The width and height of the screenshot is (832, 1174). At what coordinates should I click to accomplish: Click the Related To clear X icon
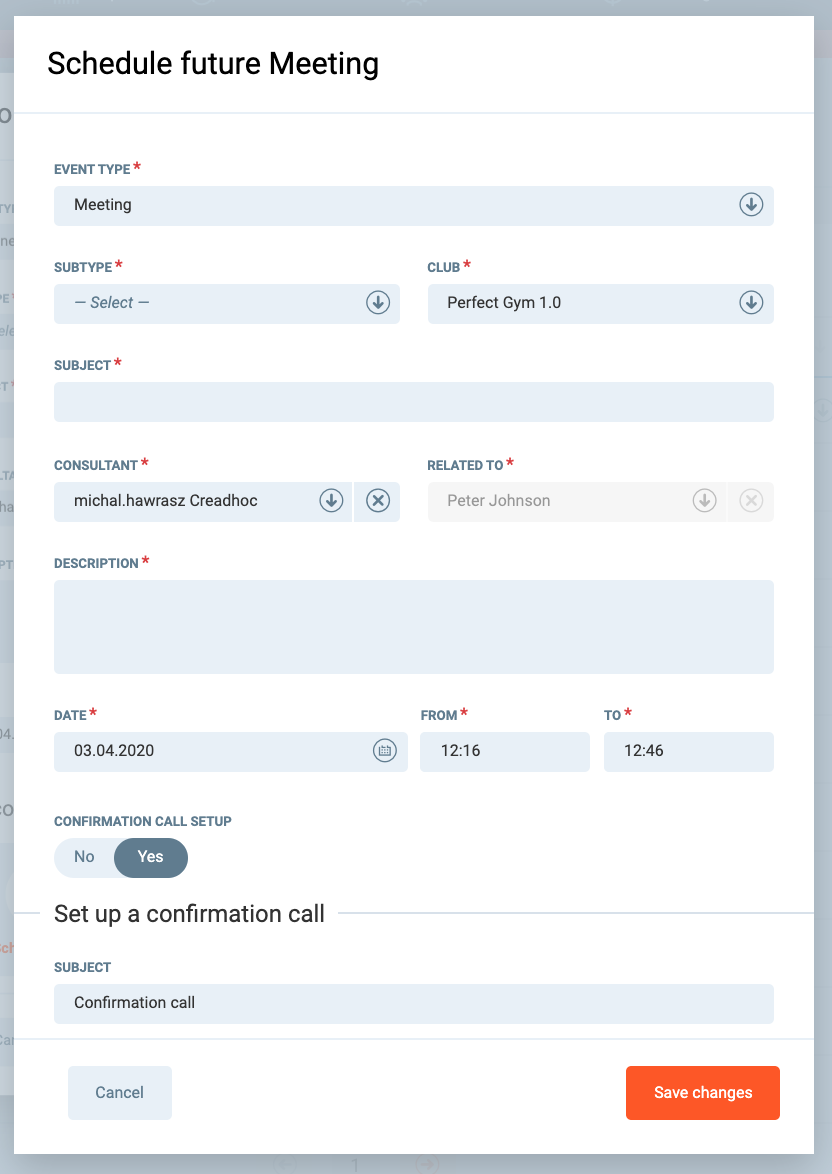pyautogui.click(x=751, y=501)
